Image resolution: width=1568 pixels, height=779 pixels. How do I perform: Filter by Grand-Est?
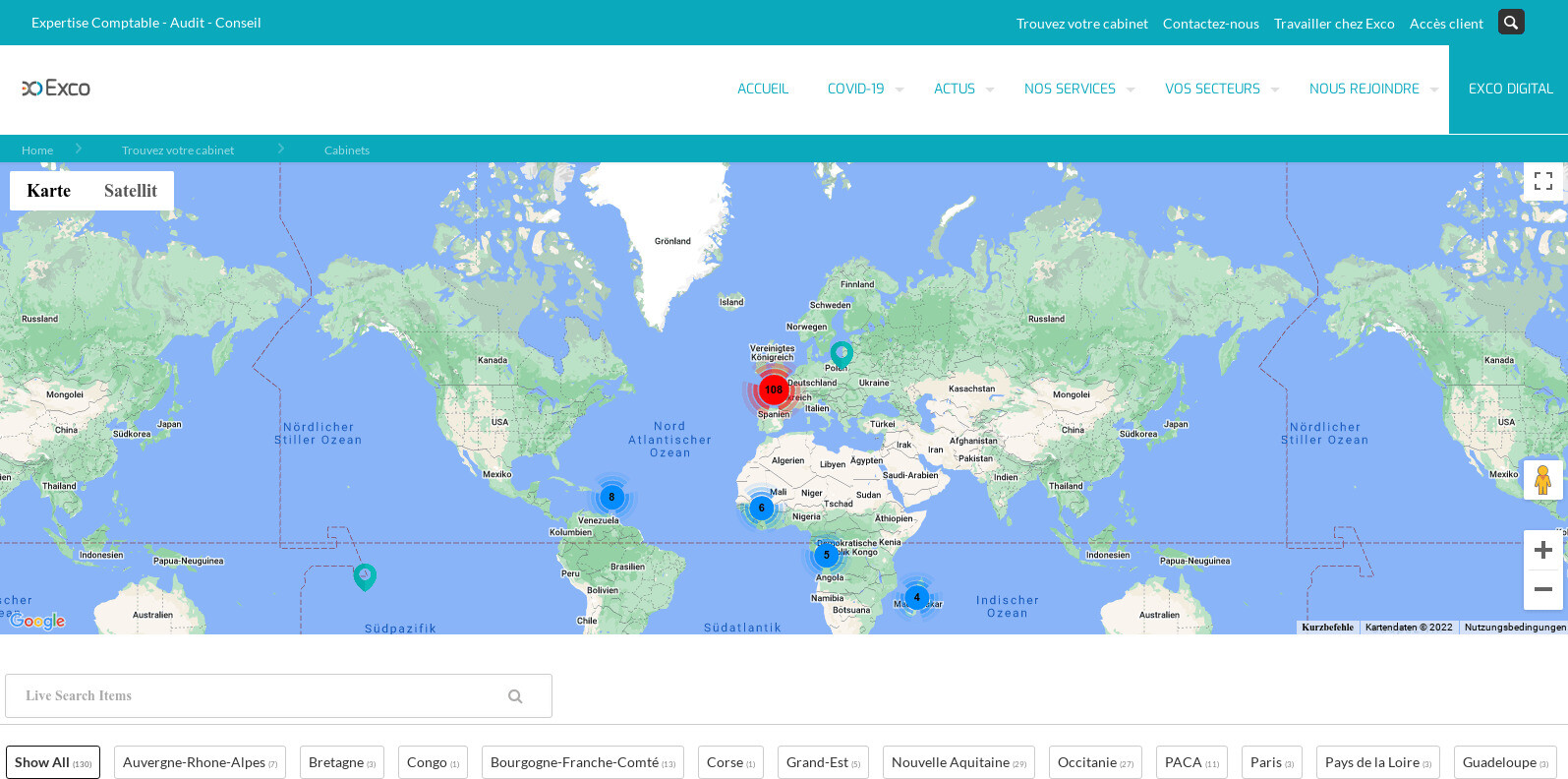click(823, 762)
